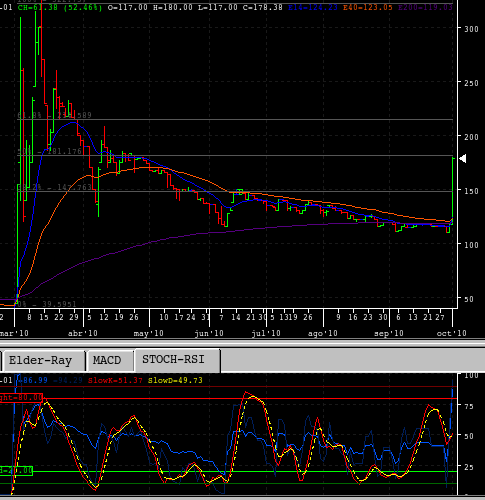Click the C=178.38 close value
Screen dimensions: 485x500
[263, 7]
